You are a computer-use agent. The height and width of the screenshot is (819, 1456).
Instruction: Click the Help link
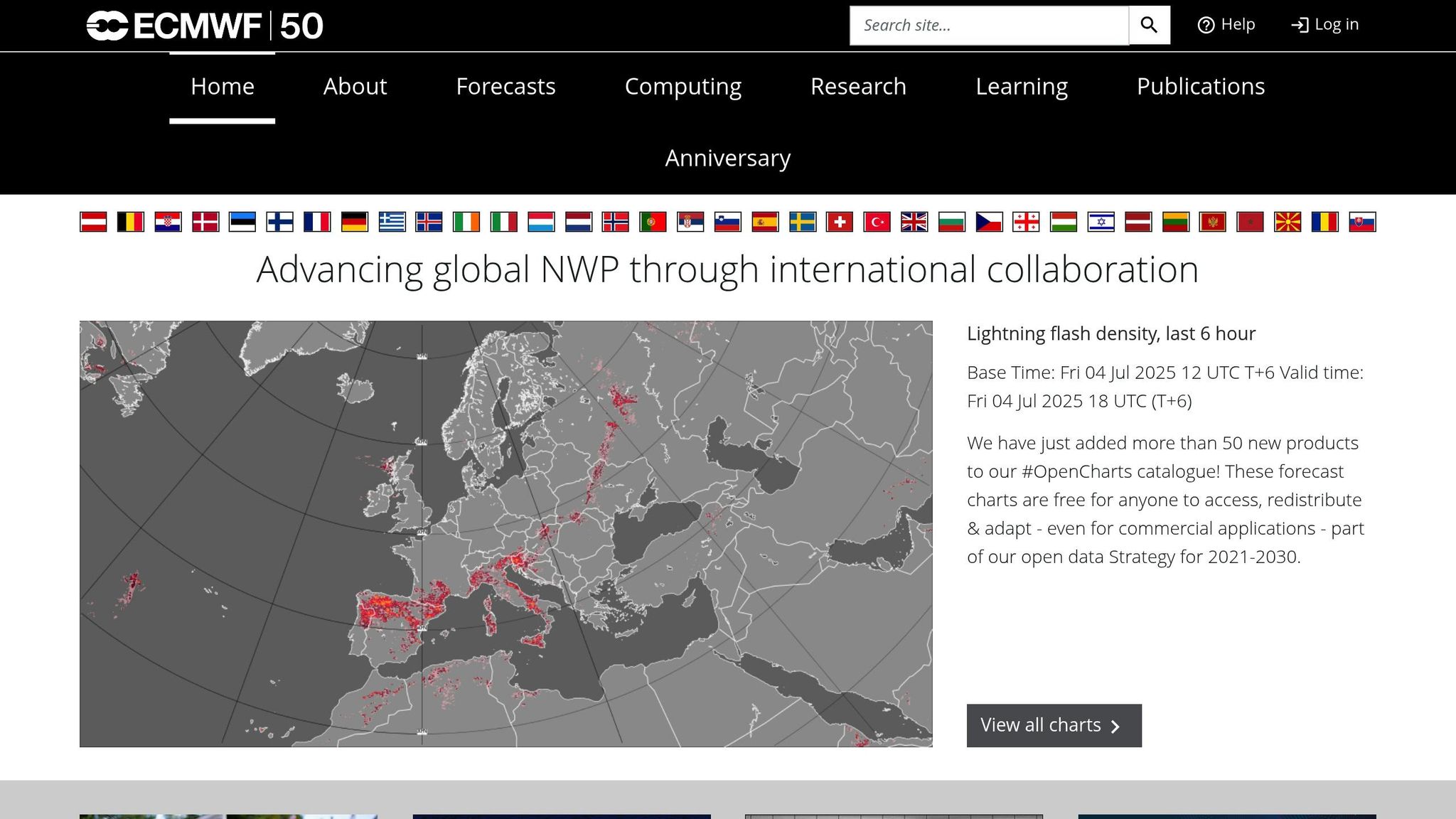click(x=1226, y=25)
